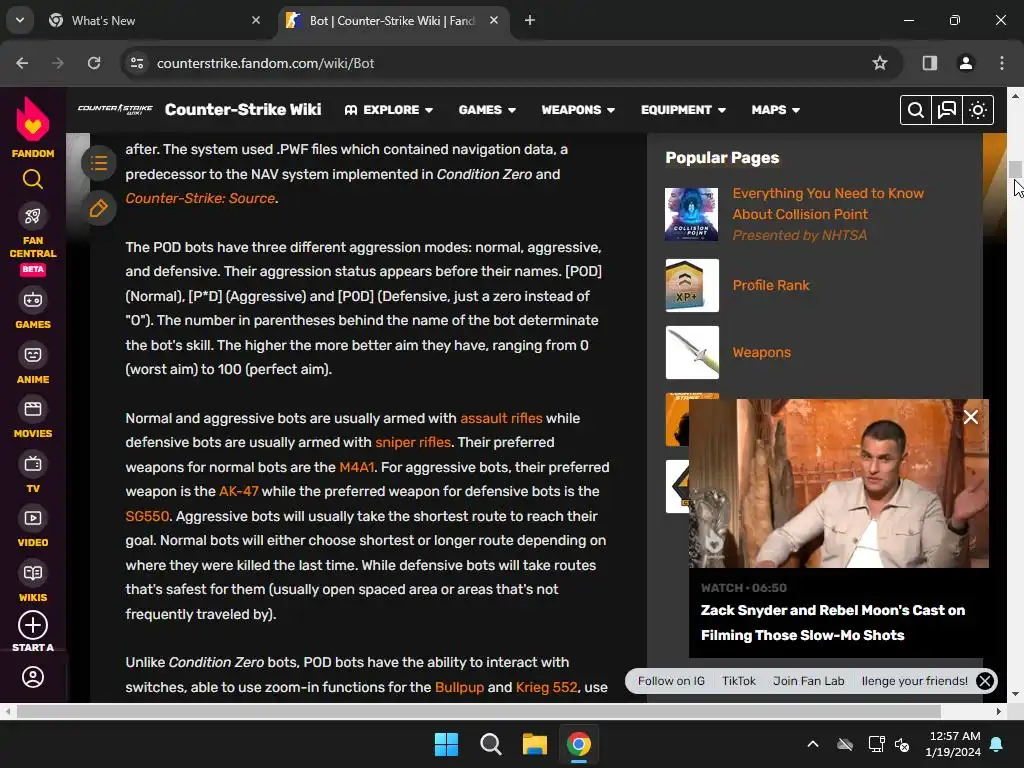Screen dimensions: 1024x768
Task: Click the Weapons knife thumbnail
Action: pyautogui.click(x=692, y=353)
